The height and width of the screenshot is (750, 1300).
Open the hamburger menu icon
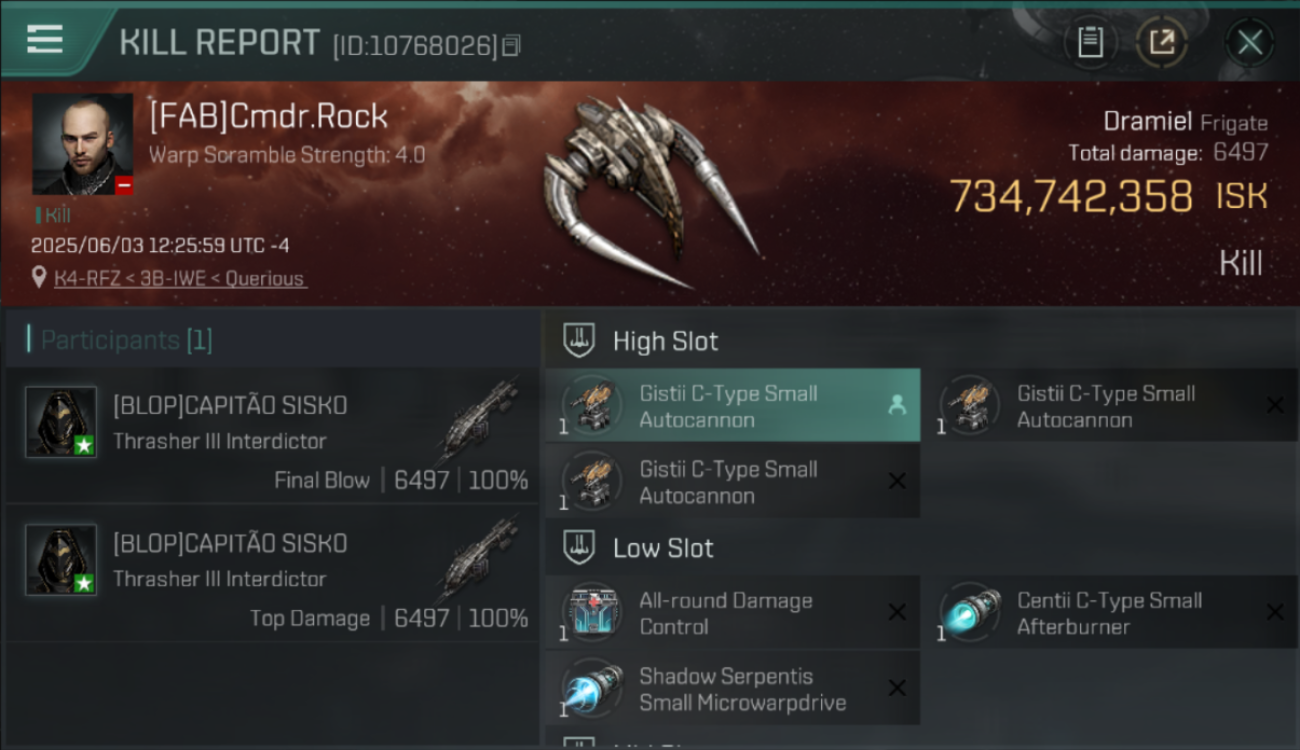tap(45, 39)
